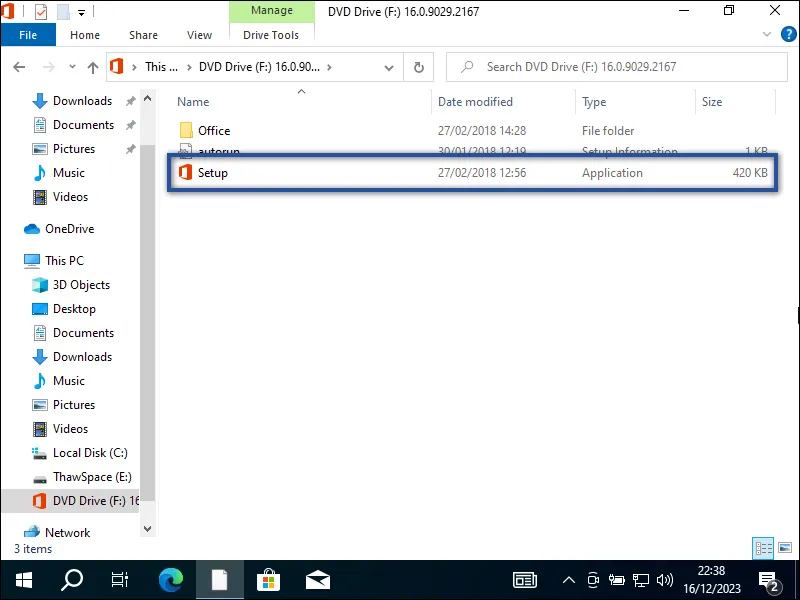Unpin Pictures from Quick access

click(129, 149)
